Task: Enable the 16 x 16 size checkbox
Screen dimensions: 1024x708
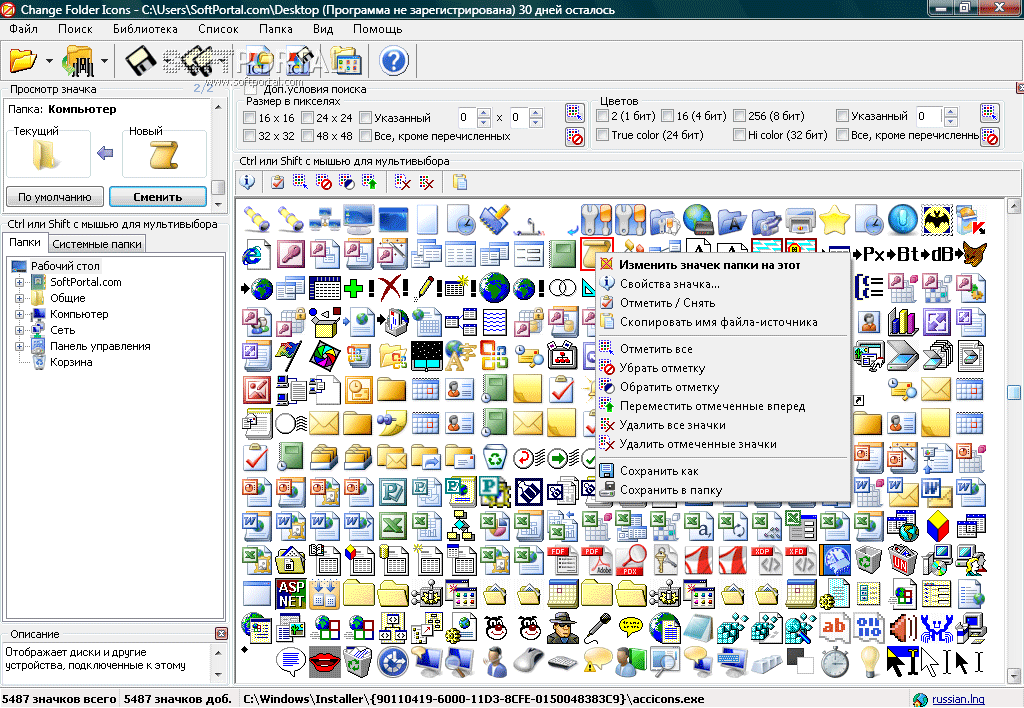Action: tap(249, 118)
